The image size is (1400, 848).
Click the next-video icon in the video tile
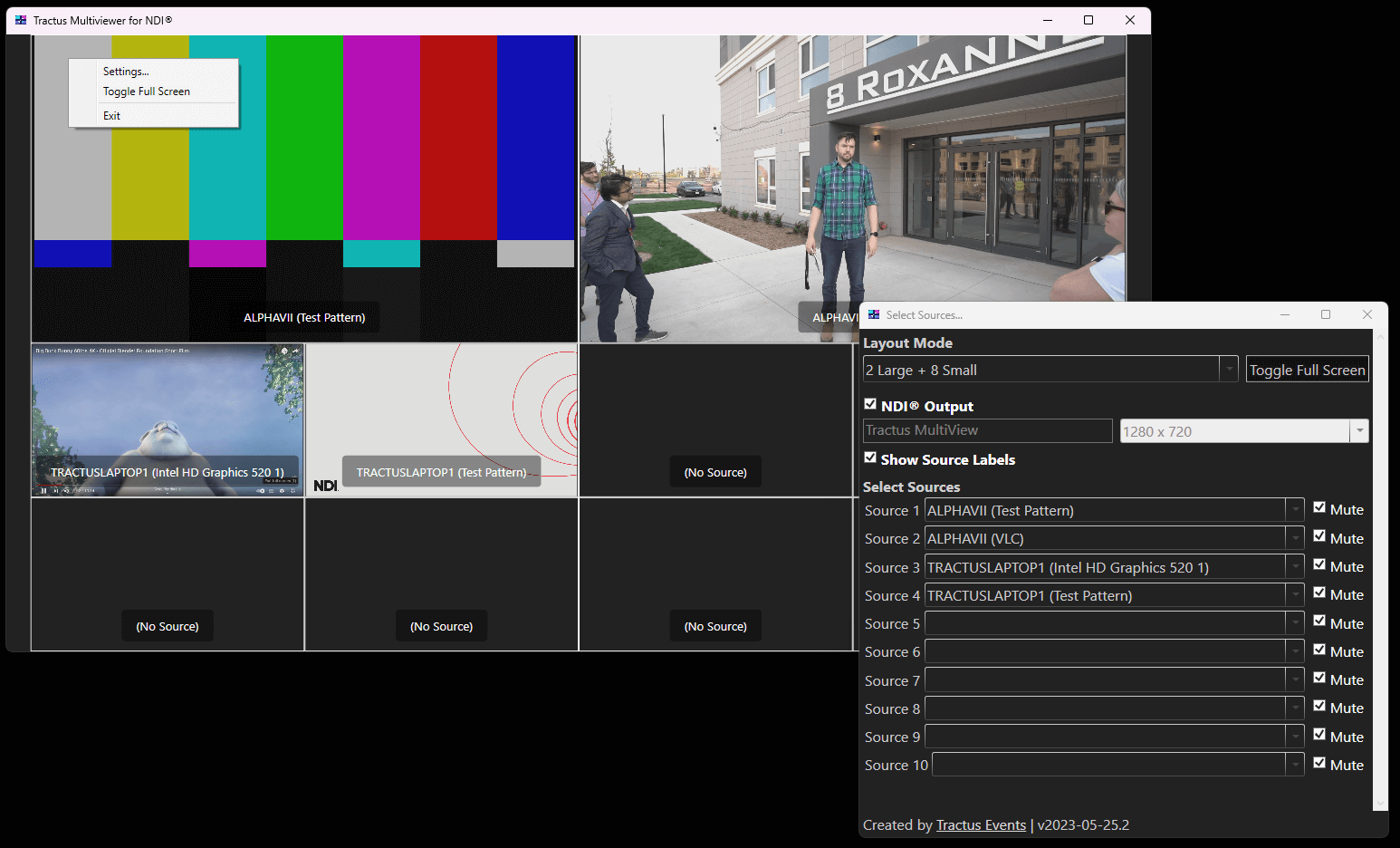[x=56, y=490]
